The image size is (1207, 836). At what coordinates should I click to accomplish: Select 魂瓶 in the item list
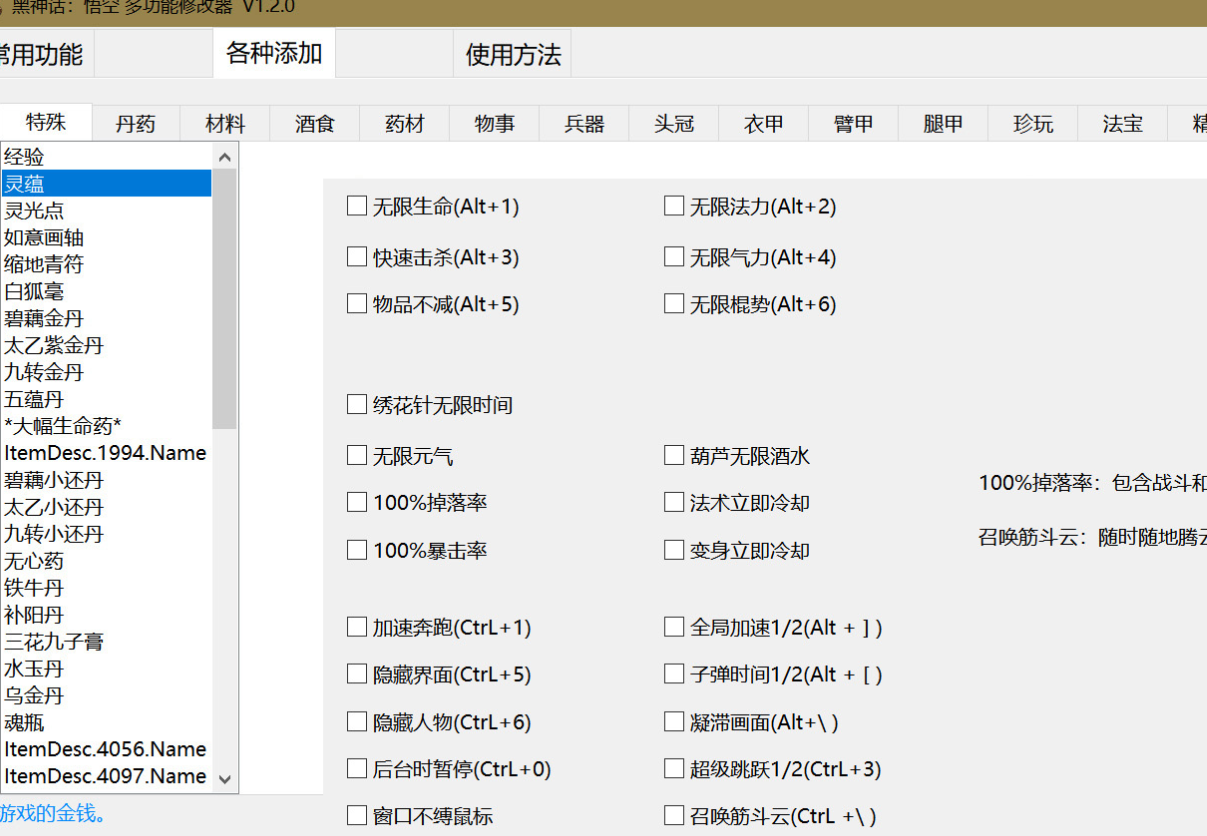click(x=24, y=722)
